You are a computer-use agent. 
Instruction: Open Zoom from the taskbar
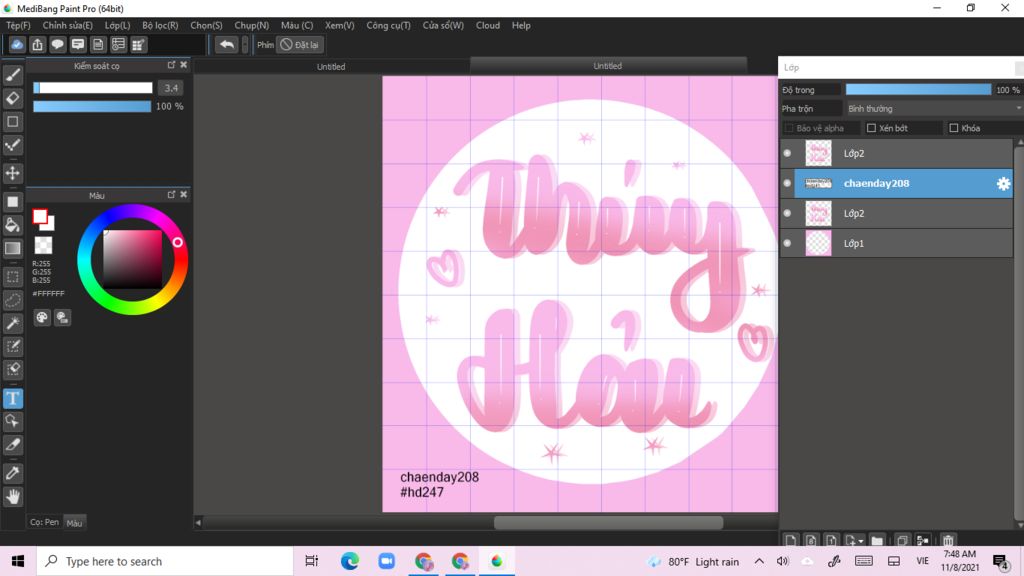(x=387, y=561)
